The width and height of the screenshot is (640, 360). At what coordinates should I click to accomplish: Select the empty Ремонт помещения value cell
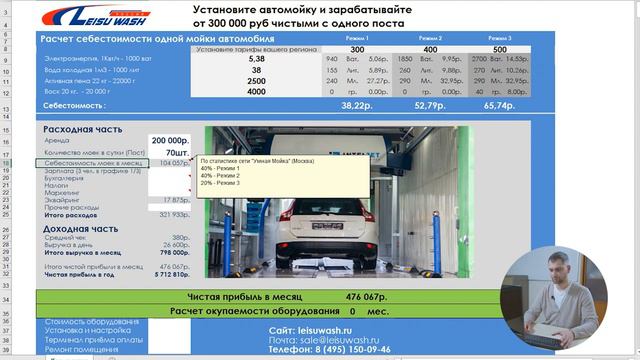point(169,349)
